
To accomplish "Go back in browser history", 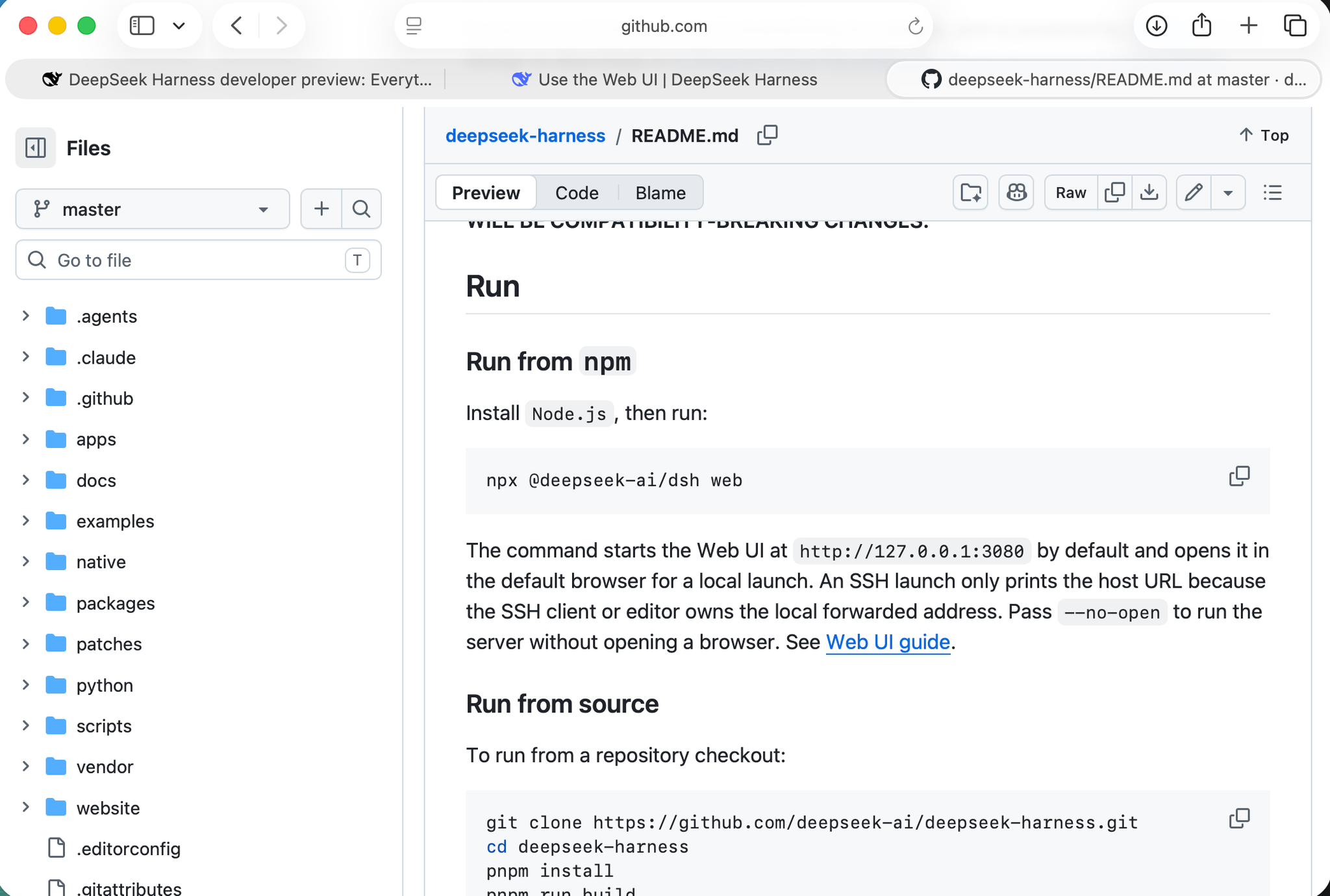I will [237, 26].
